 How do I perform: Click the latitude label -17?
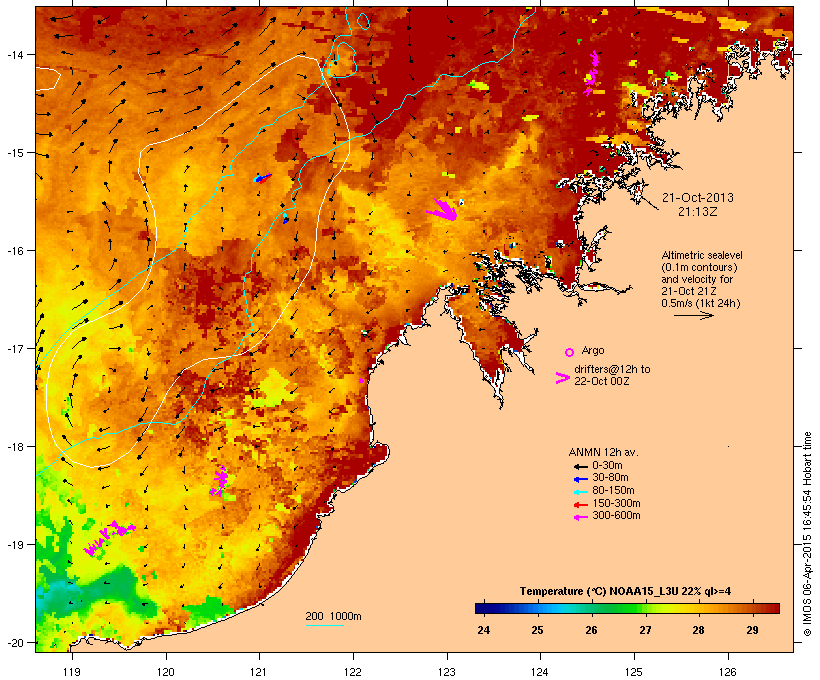point(14,348)
